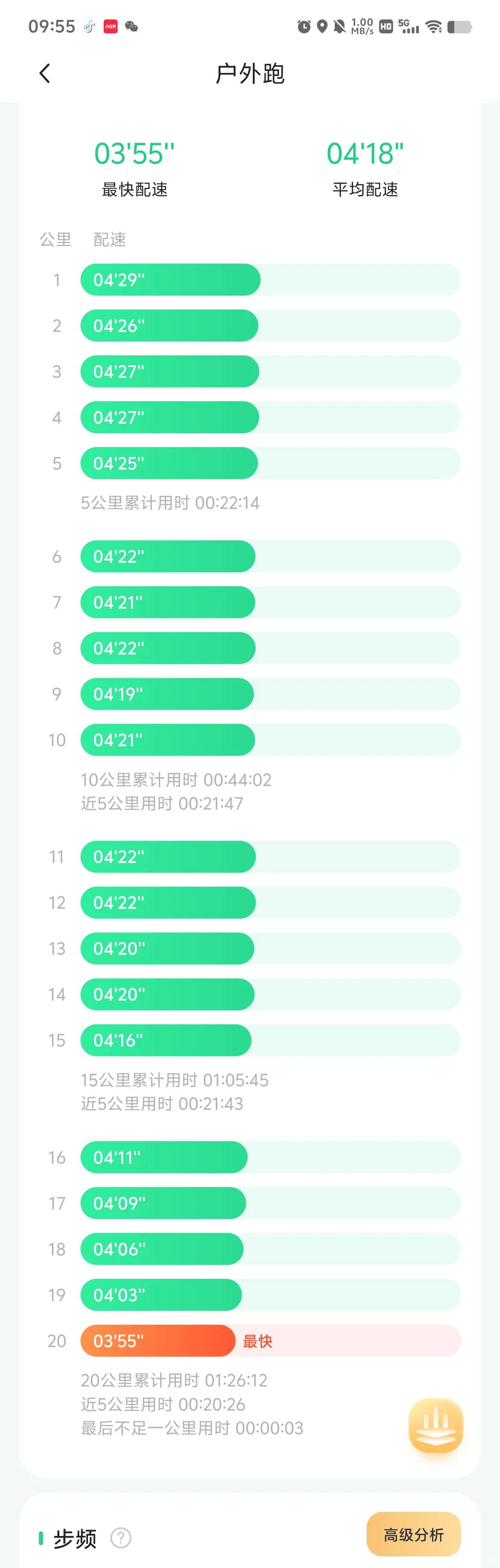
Task: Tap the Wi-Fi status icon
Action: coord(434,26)
